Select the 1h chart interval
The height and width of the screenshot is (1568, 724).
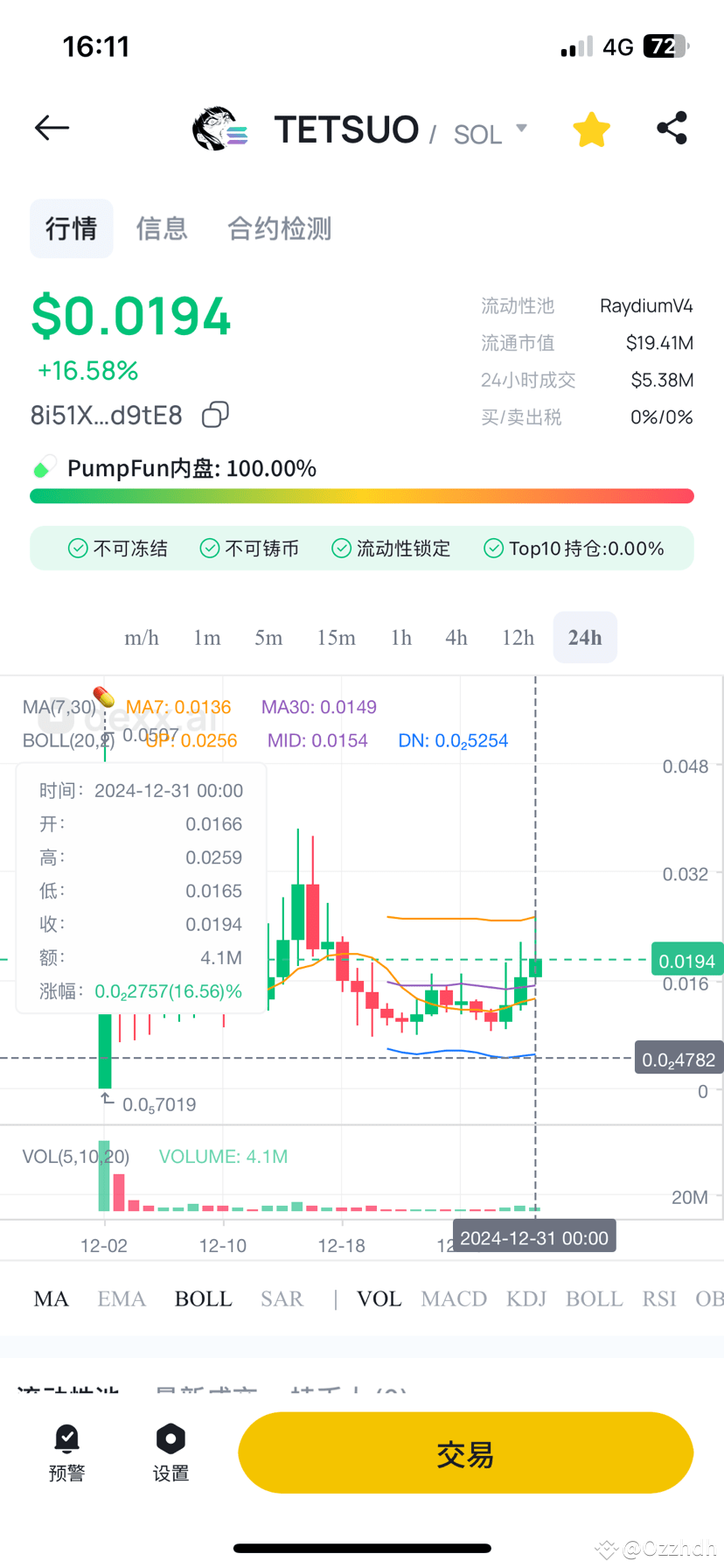(x=401, y=638)
